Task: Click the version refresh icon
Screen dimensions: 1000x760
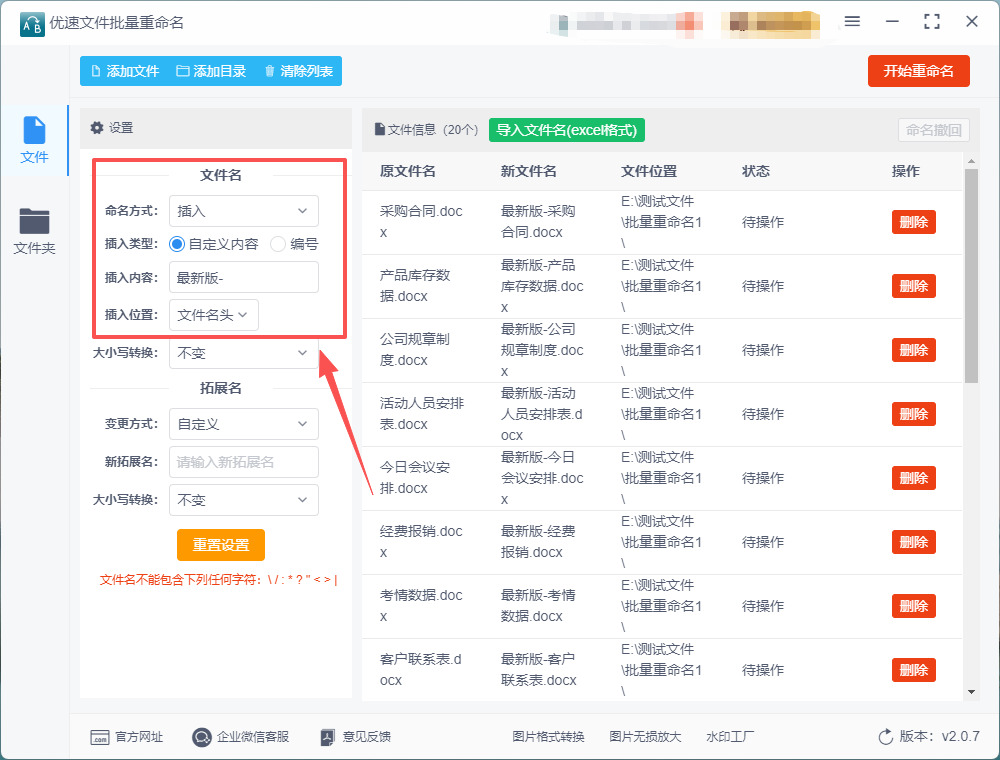Action: coord(885,737)
